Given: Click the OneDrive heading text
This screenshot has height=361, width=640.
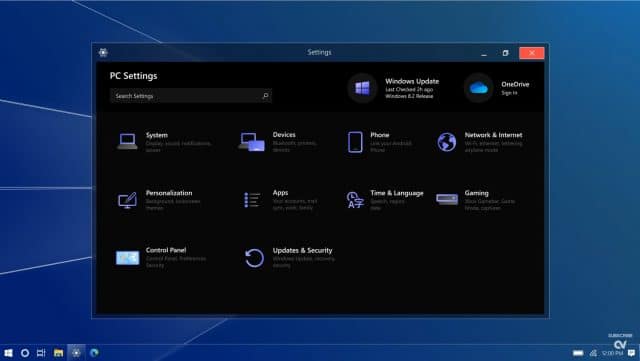Looking at the screenshot, I should pyautogui.click(x=515, y=85).
